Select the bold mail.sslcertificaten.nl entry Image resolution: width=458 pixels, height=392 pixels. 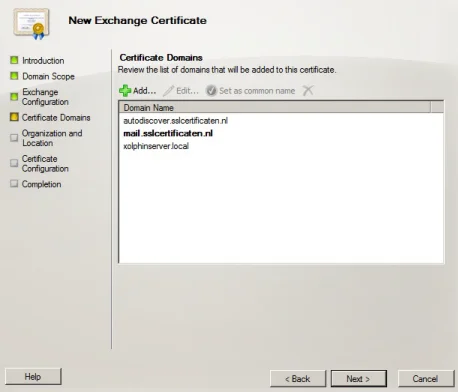click(x=168, y=133)
